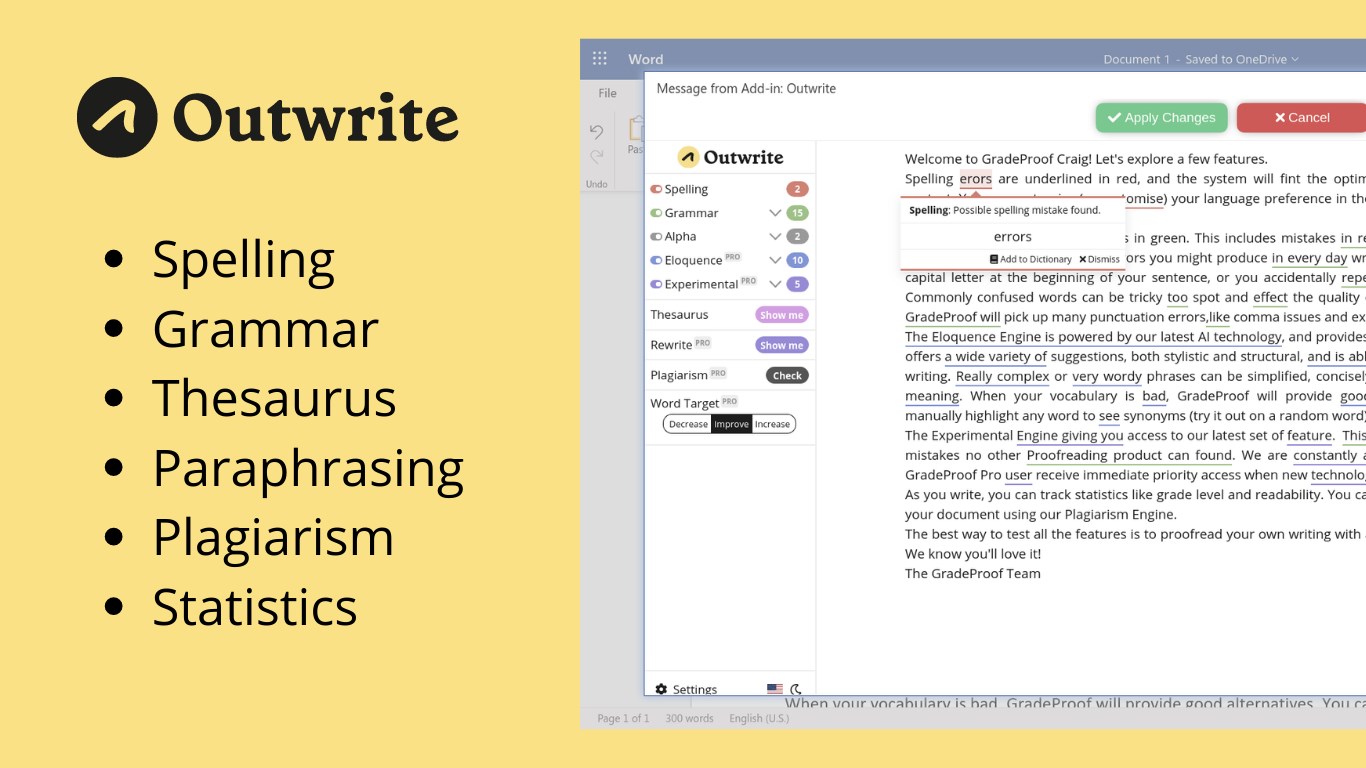Image resolution: width=1366 pixels, height=768 pixels.
Task: Click the Spelling count badge 2
Action: click(797, 189)
